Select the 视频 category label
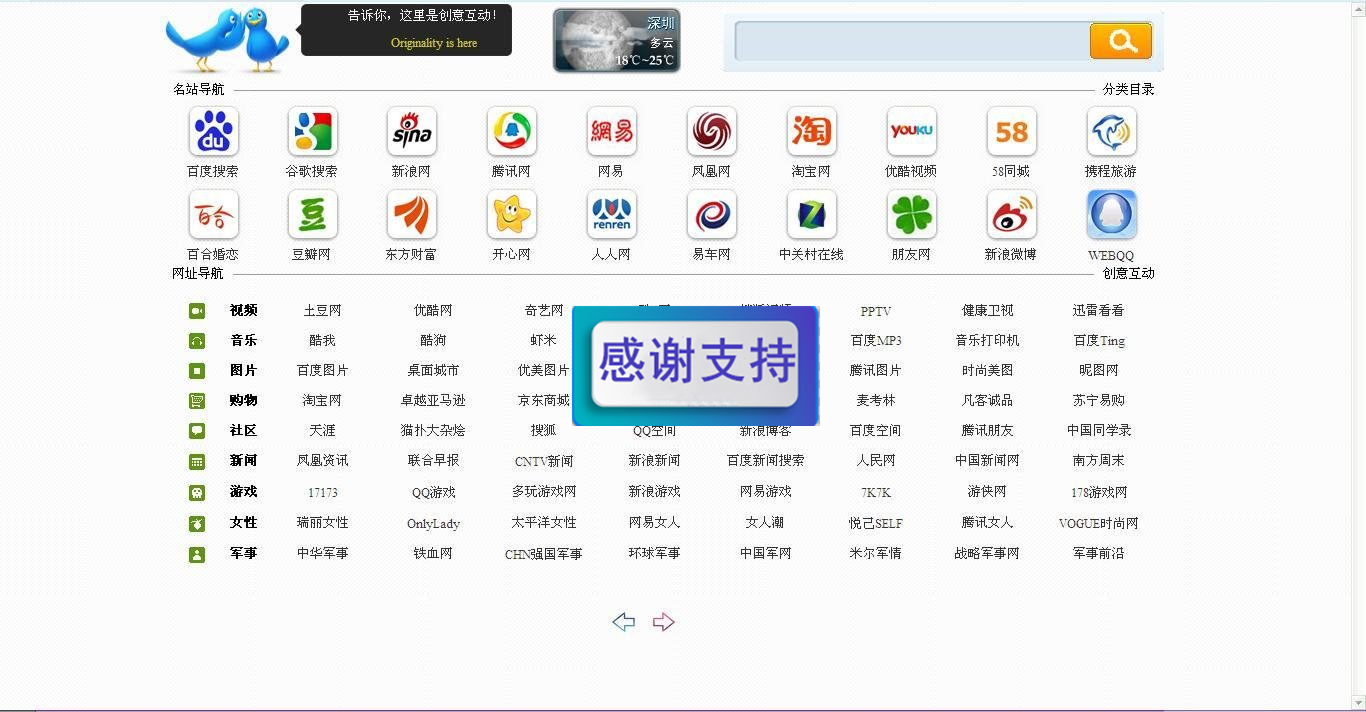Image resolution: width=1366 pixels, height=712 pixels. [x=243, y=310]
